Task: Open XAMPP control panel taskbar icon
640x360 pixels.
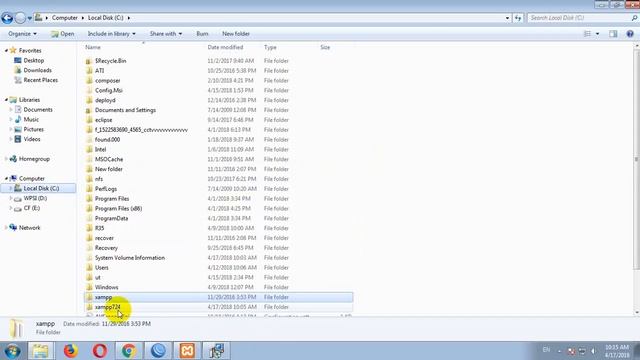Action: [x=187, y=351]
